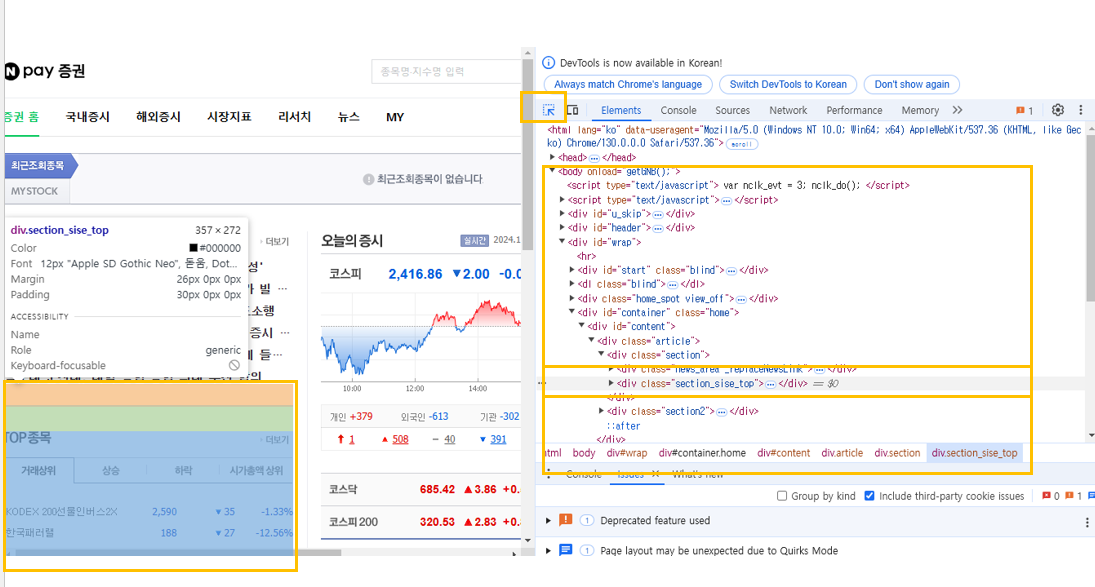Image resolution: width=1095 pixels, height=587 pixels.
Task: Select MYSTOCK tab
Action: (x=36, y=191)
